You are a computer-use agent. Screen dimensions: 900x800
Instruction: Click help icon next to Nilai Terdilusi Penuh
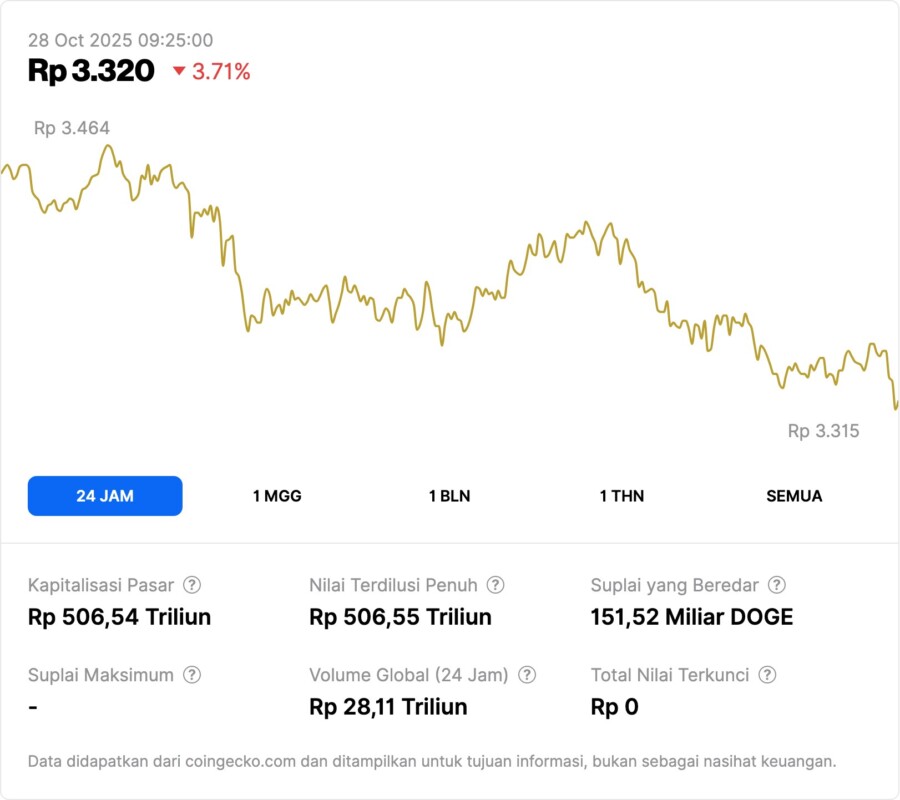[x=495, y=585]
